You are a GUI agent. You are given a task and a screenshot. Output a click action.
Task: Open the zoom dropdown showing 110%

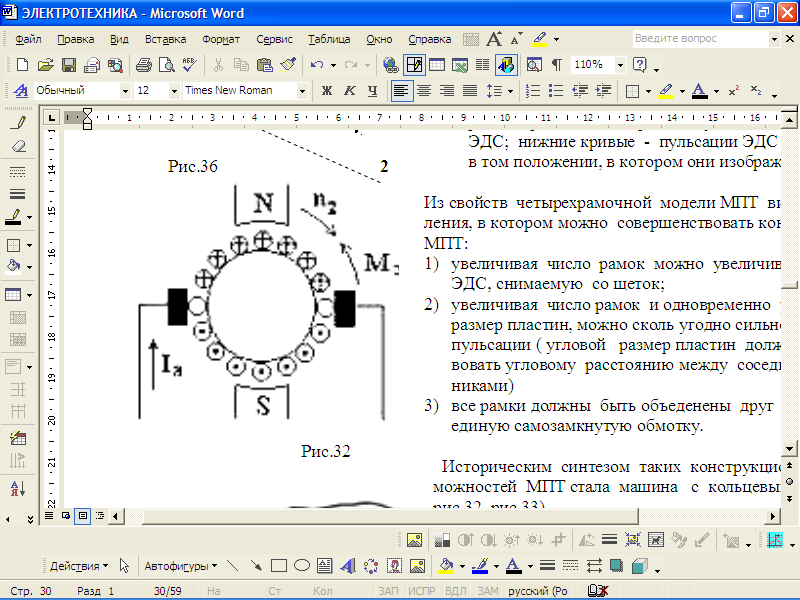click(x=620, y=65)
